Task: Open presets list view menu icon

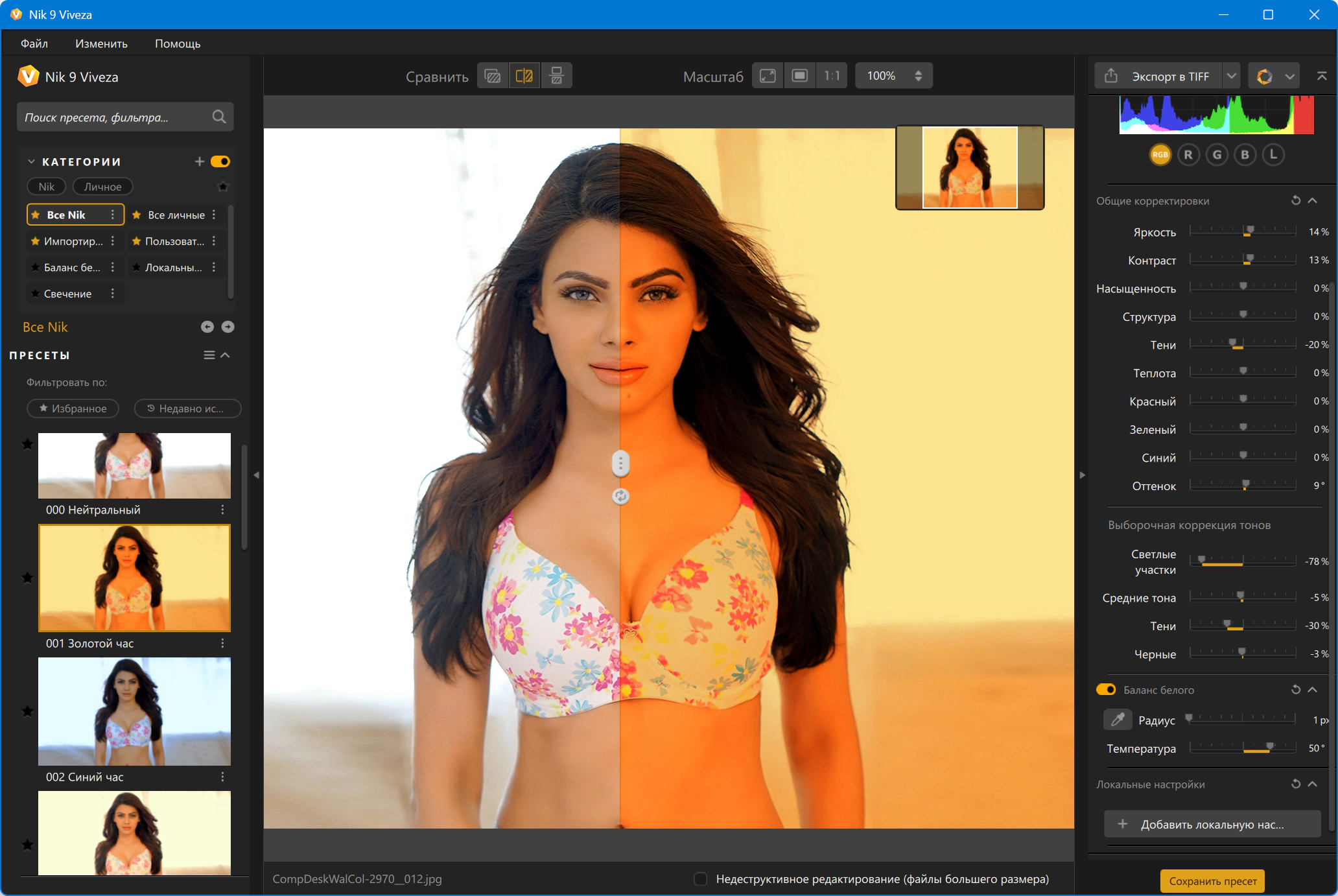Action: click(209, 355)
